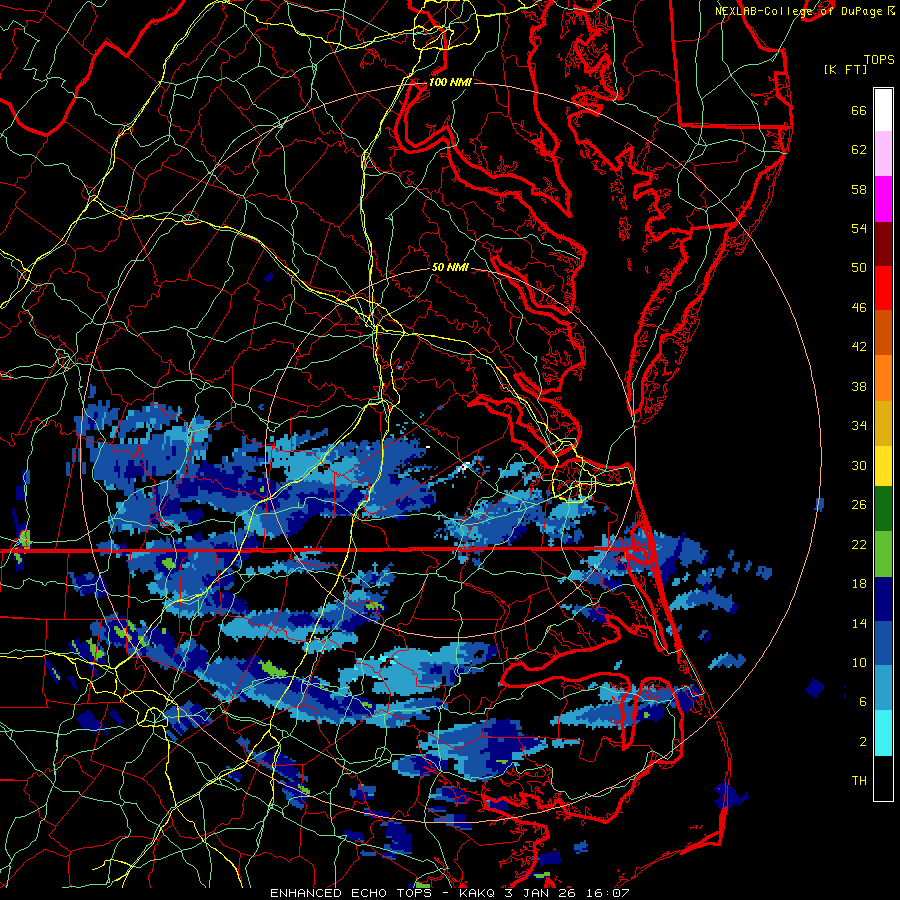
Task: Click the legend value 2
Action: coord(863,742)
